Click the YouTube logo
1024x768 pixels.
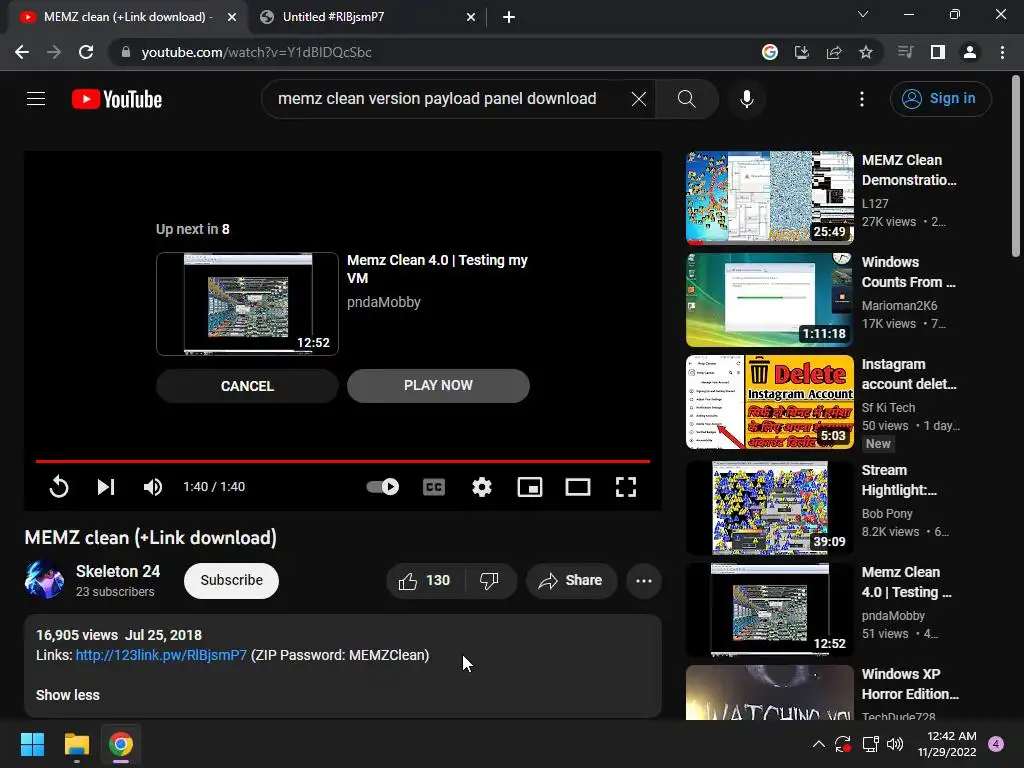117,99
